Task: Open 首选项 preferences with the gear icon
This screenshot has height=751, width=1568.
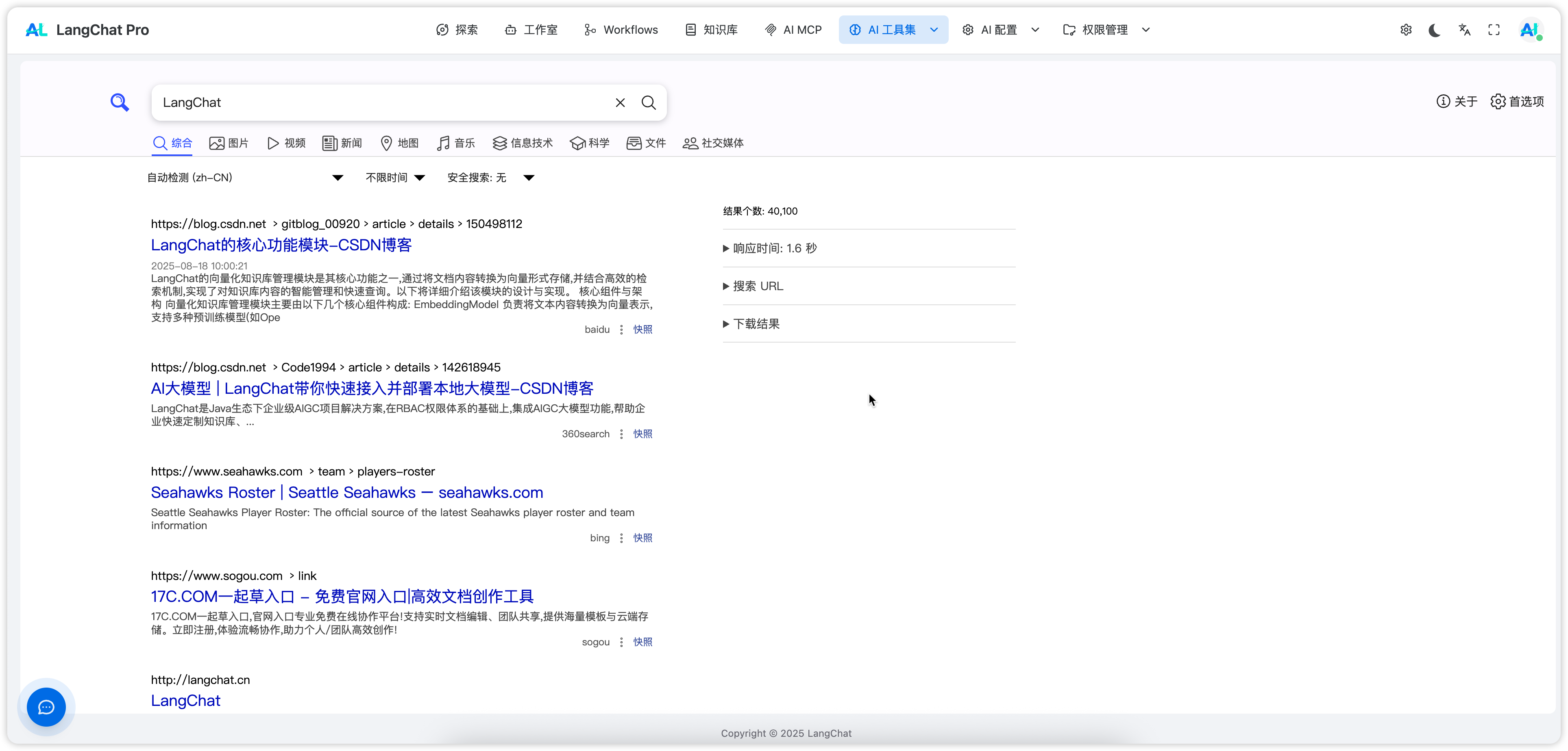Action: 1498,102
